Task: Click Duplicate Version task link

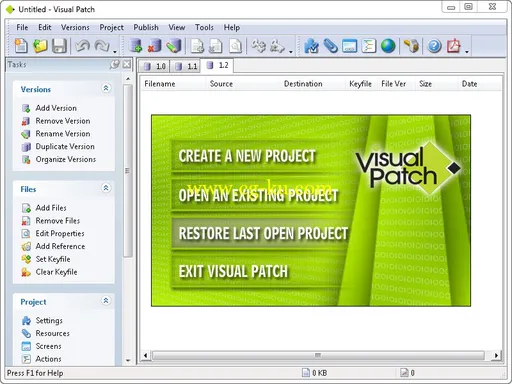Action: [65, 146]
